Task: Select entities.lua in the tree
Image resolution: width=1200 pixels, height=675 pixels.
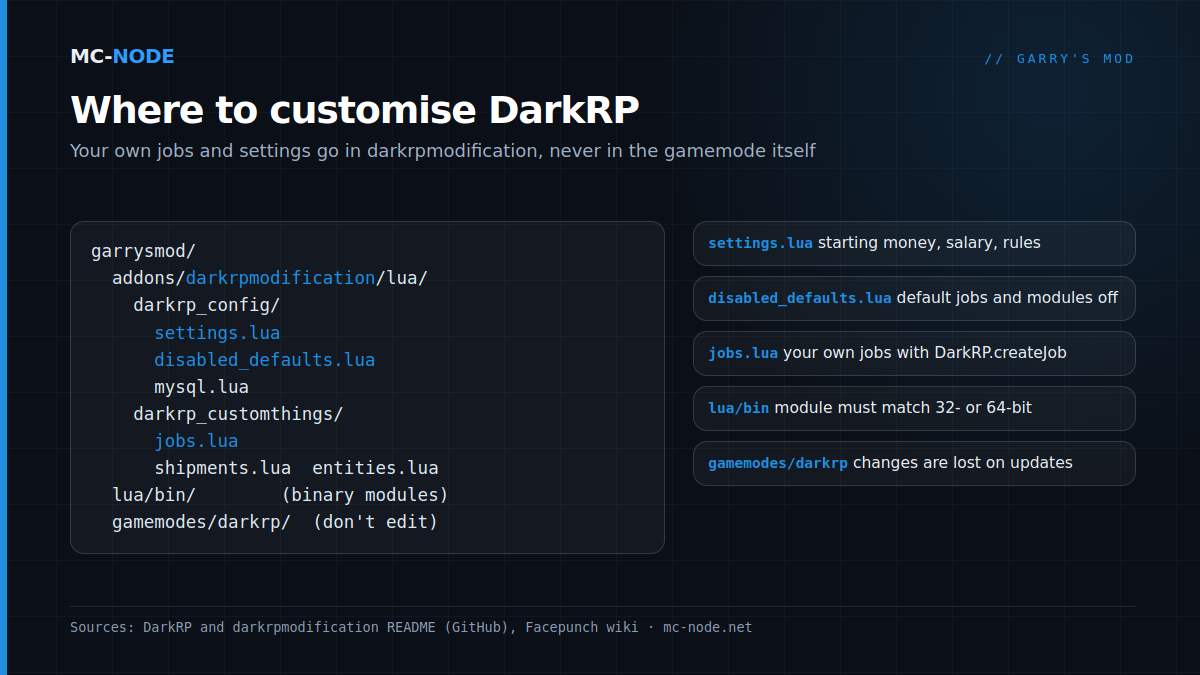Action: coord(375,467)
